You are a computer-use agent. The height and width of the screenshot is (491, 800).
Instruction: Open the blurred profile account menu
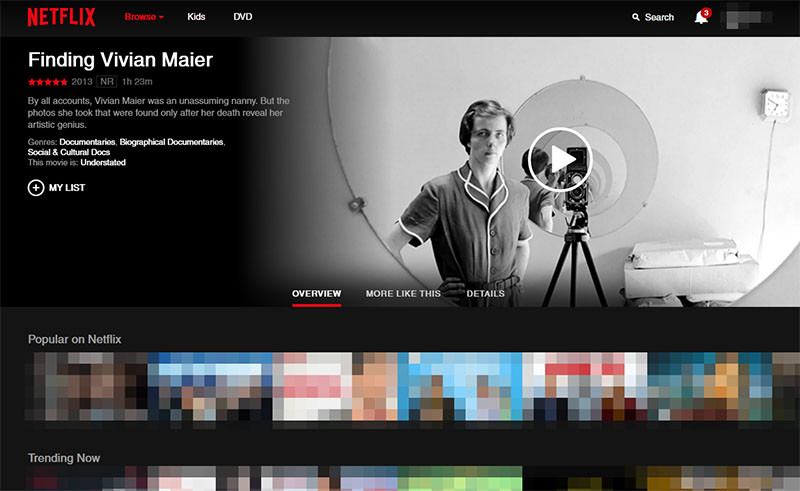(748, 18)
